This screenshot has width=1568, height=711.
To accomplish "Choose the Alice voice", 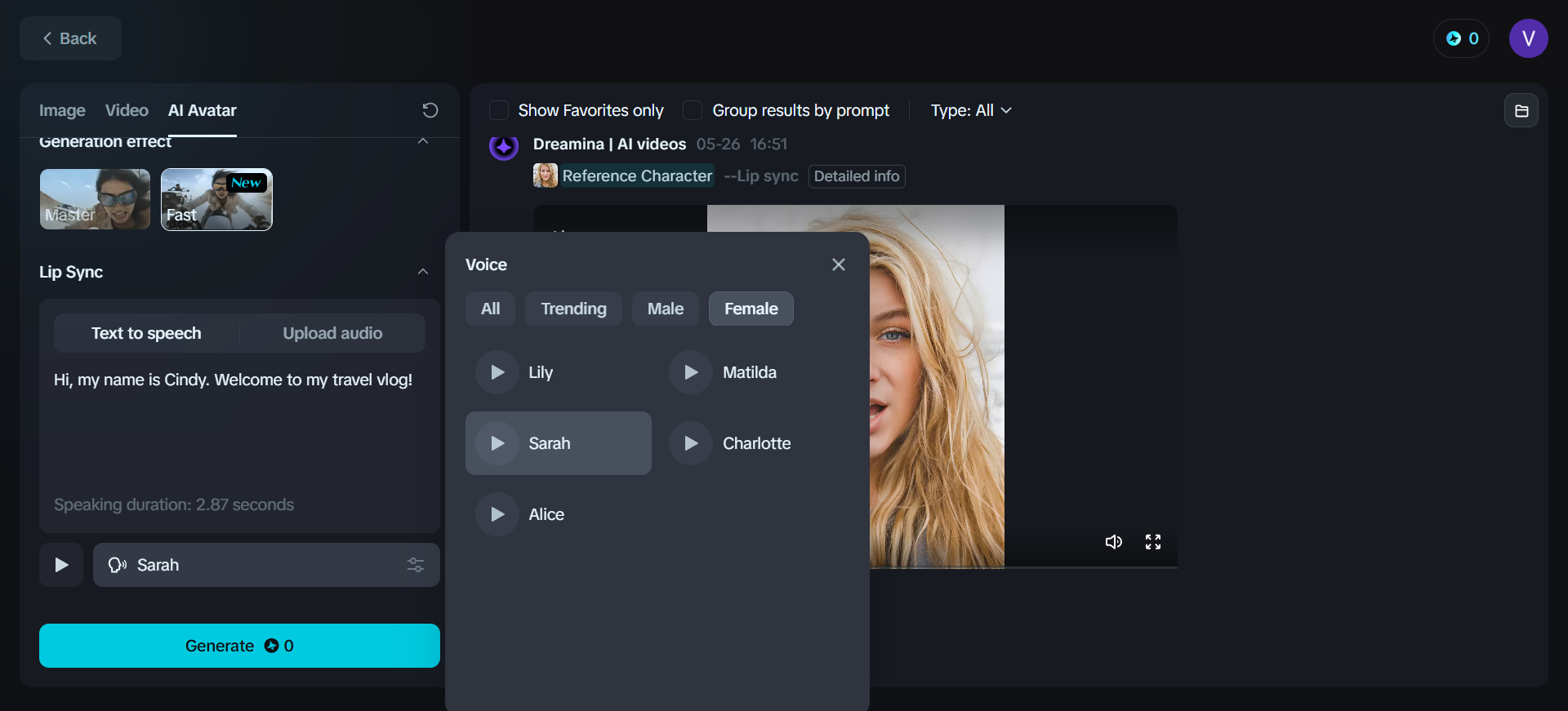I will click(x=559, y=514).
